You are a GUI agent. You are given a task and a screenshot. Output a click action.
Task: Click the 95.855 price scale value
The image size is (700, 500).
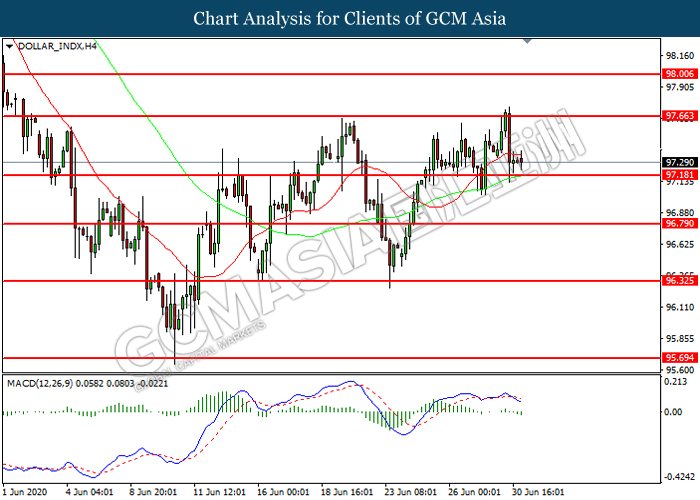680,339
